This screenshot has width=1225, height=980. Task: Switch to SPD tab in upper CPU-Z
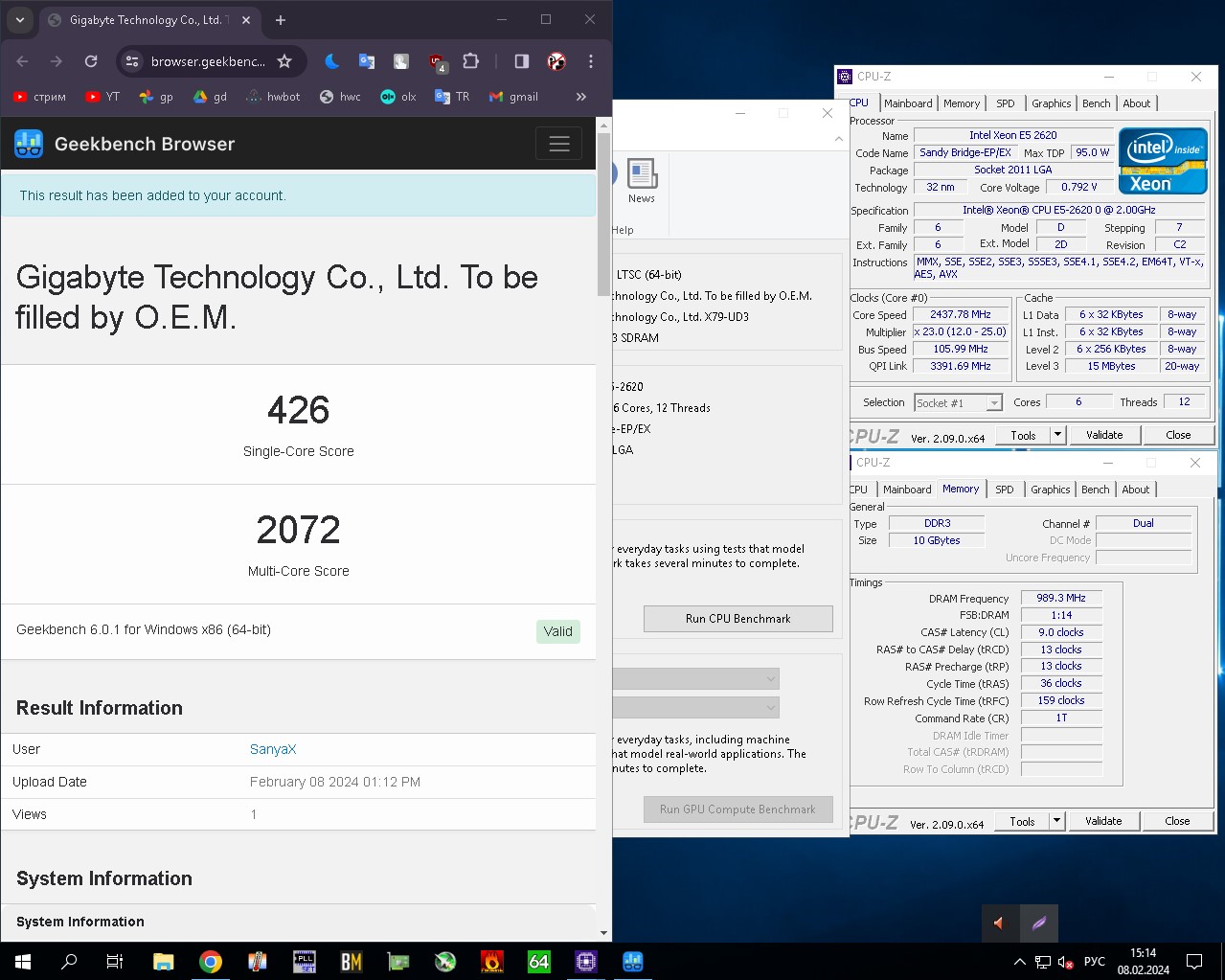pyautogui.click(x=1006, y=103)
